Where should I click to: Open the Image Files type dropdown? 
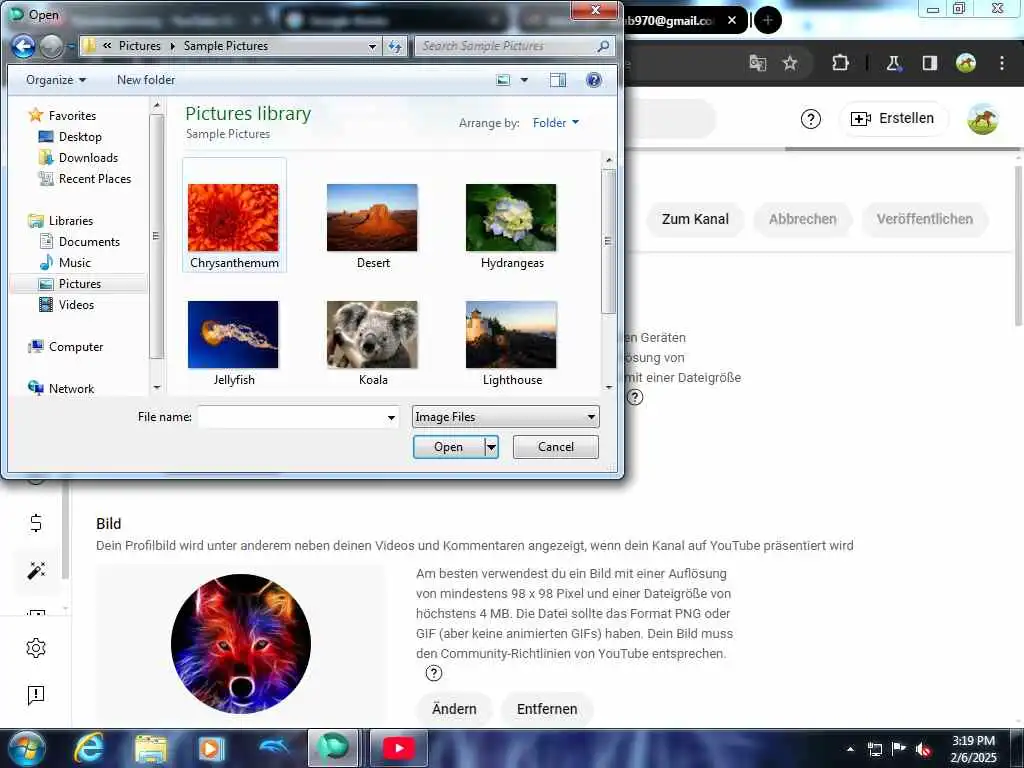tap(505, 417)
